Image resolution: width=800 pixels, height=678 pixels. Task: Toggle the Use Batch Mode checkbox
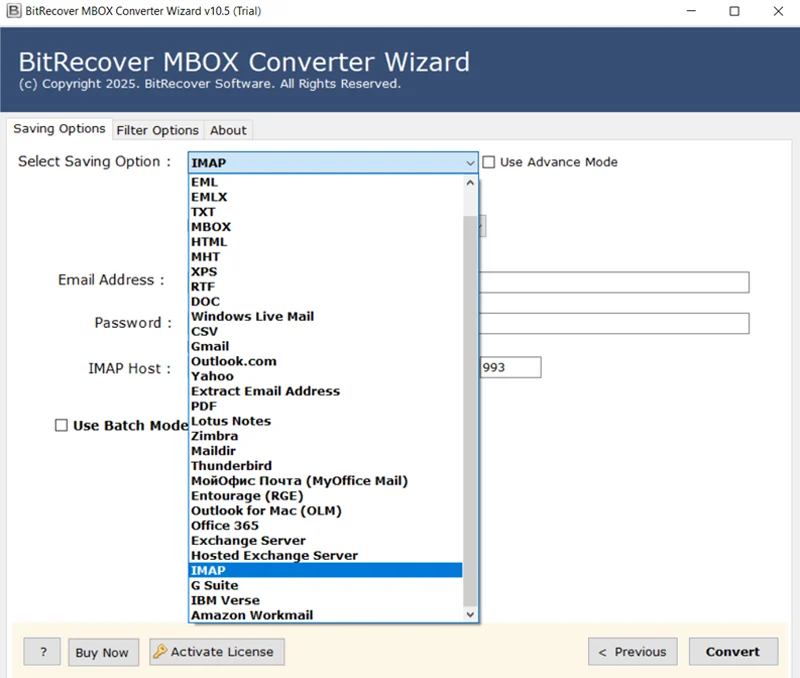pyautogui.click(x=62, y=425)
